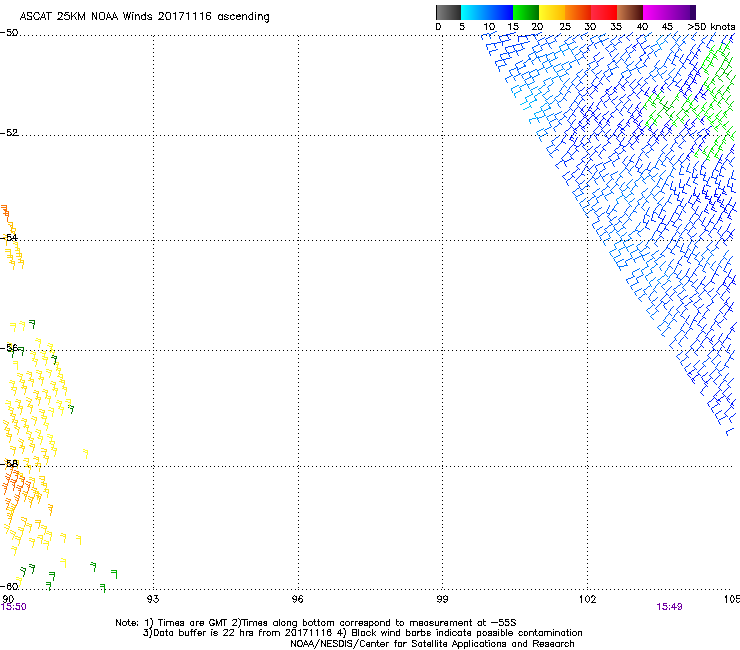This screenshot has height=650, width=740.
Task: Click the purple "15:50" swath time label
Action: tap(14, 607)
